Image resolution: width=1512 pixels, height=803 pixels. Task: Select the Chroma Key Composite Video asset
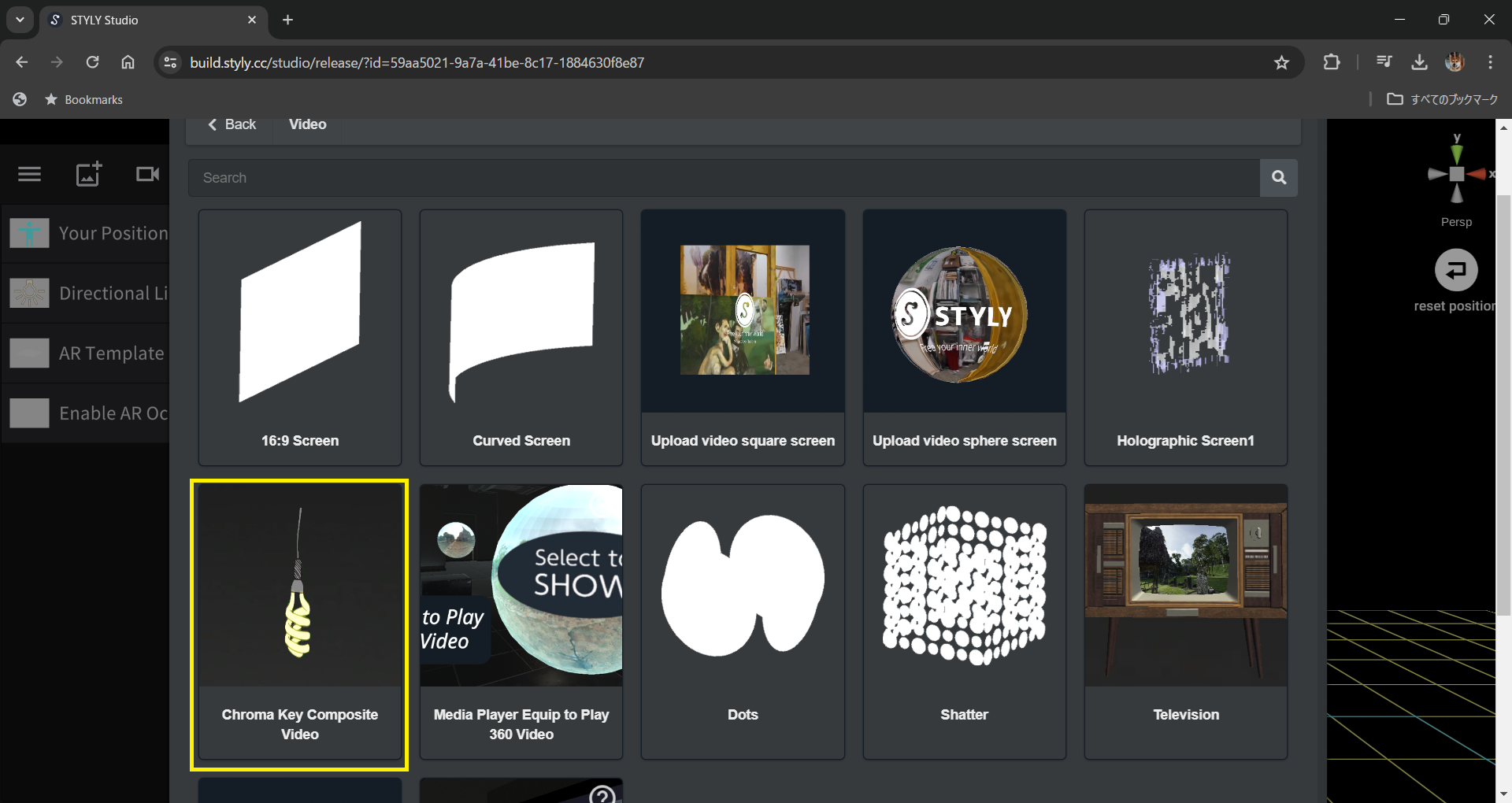(x=300, y=622)
